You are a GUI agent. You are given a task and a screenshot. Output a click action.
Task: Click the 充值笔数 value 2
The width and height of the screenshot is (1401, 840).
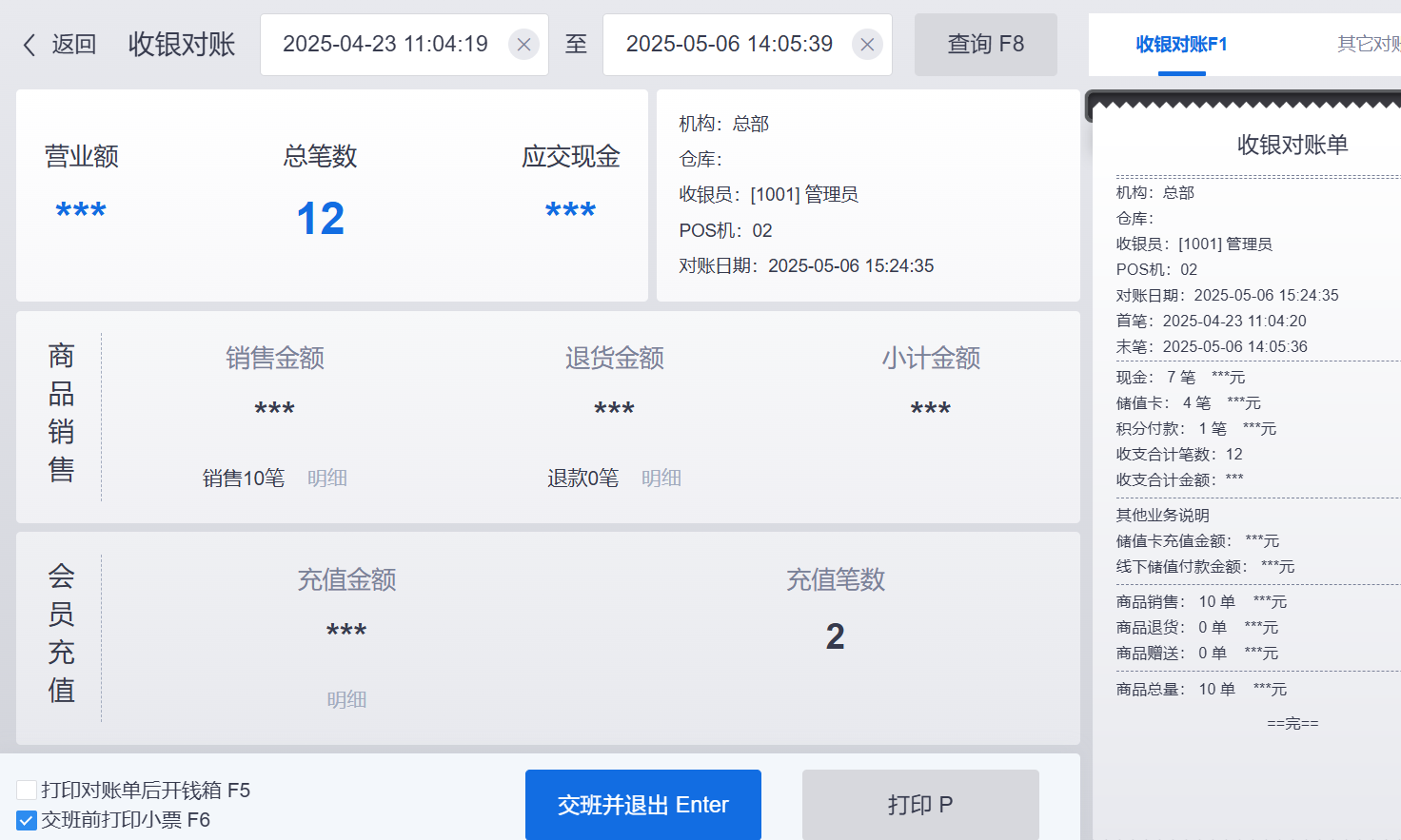(836, 636)
